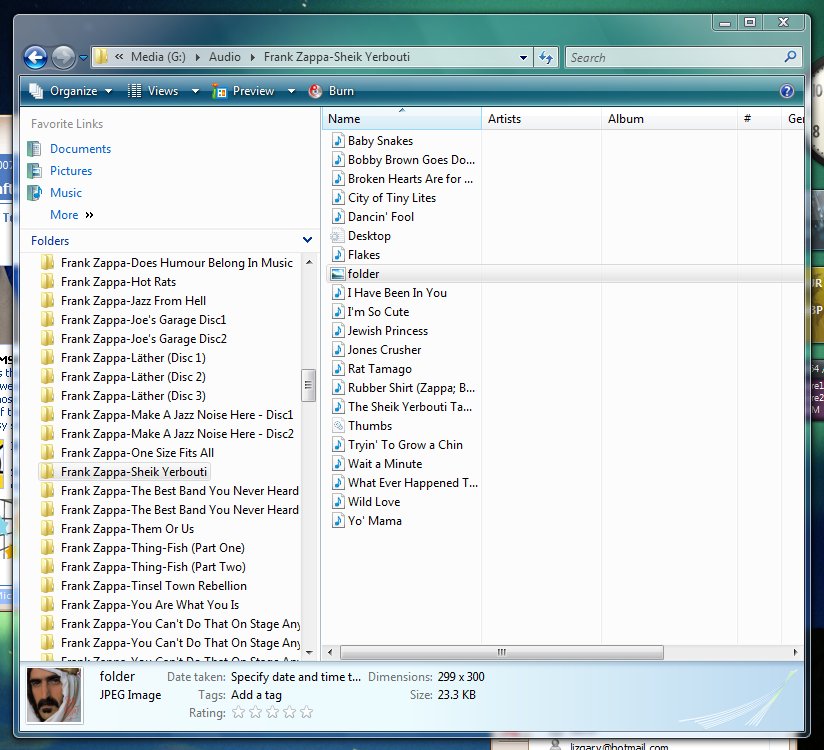
Task: Click the Rat Tamago file icon
Action: 338,368
